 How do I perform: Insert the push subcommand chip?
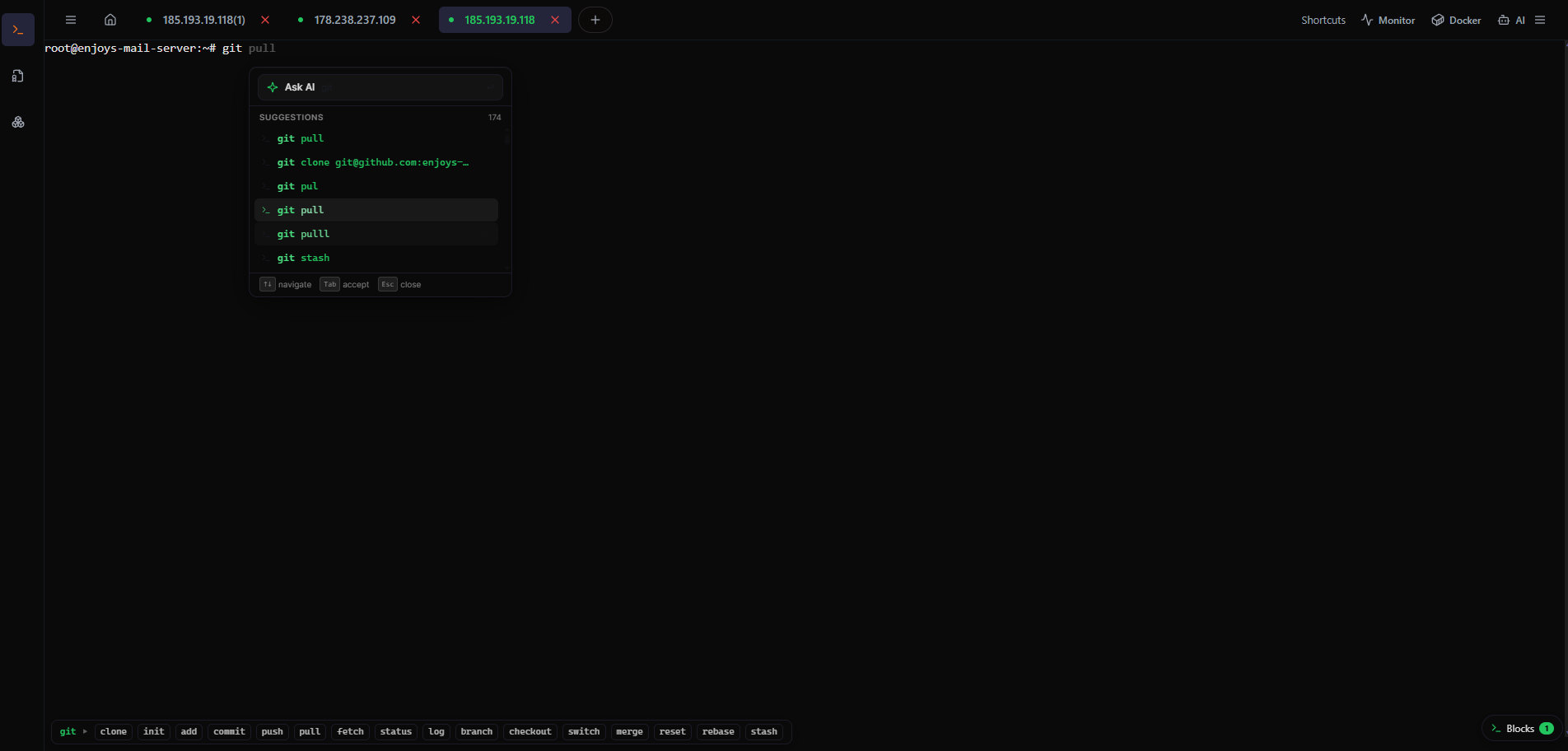[x=273, y=731]
